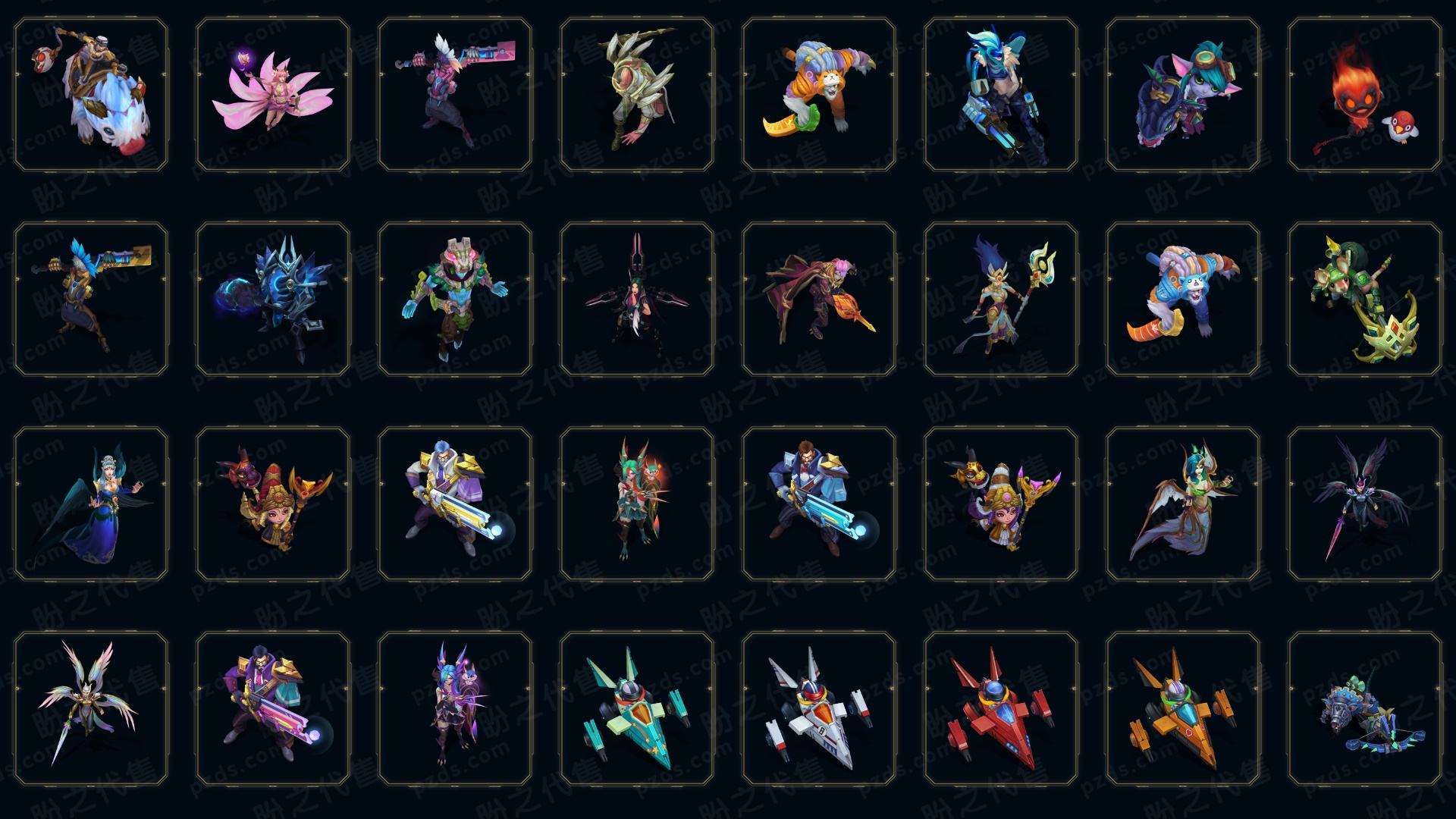Select the purple-suited gunner with cannon
The height and width of the screenshot is (819, 1456).
pos(273,708)
